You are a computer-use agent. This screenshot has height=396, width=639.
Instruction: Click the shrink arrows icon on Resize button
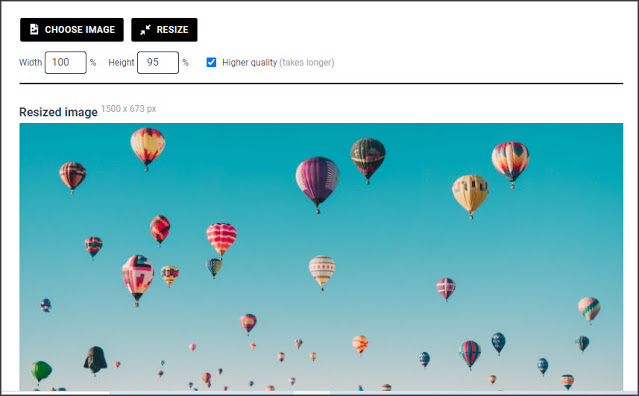[145, 30]
